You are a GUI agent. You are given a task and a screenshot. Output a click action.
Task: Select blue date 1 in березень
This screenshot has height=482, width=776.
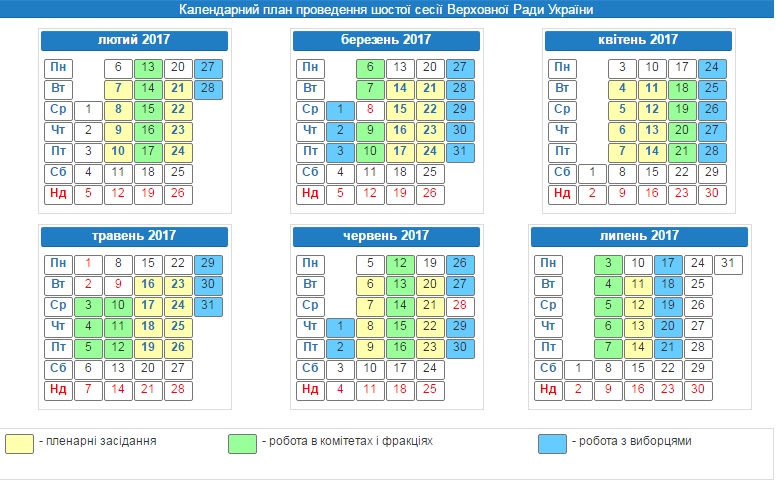[x=340, y=111]
